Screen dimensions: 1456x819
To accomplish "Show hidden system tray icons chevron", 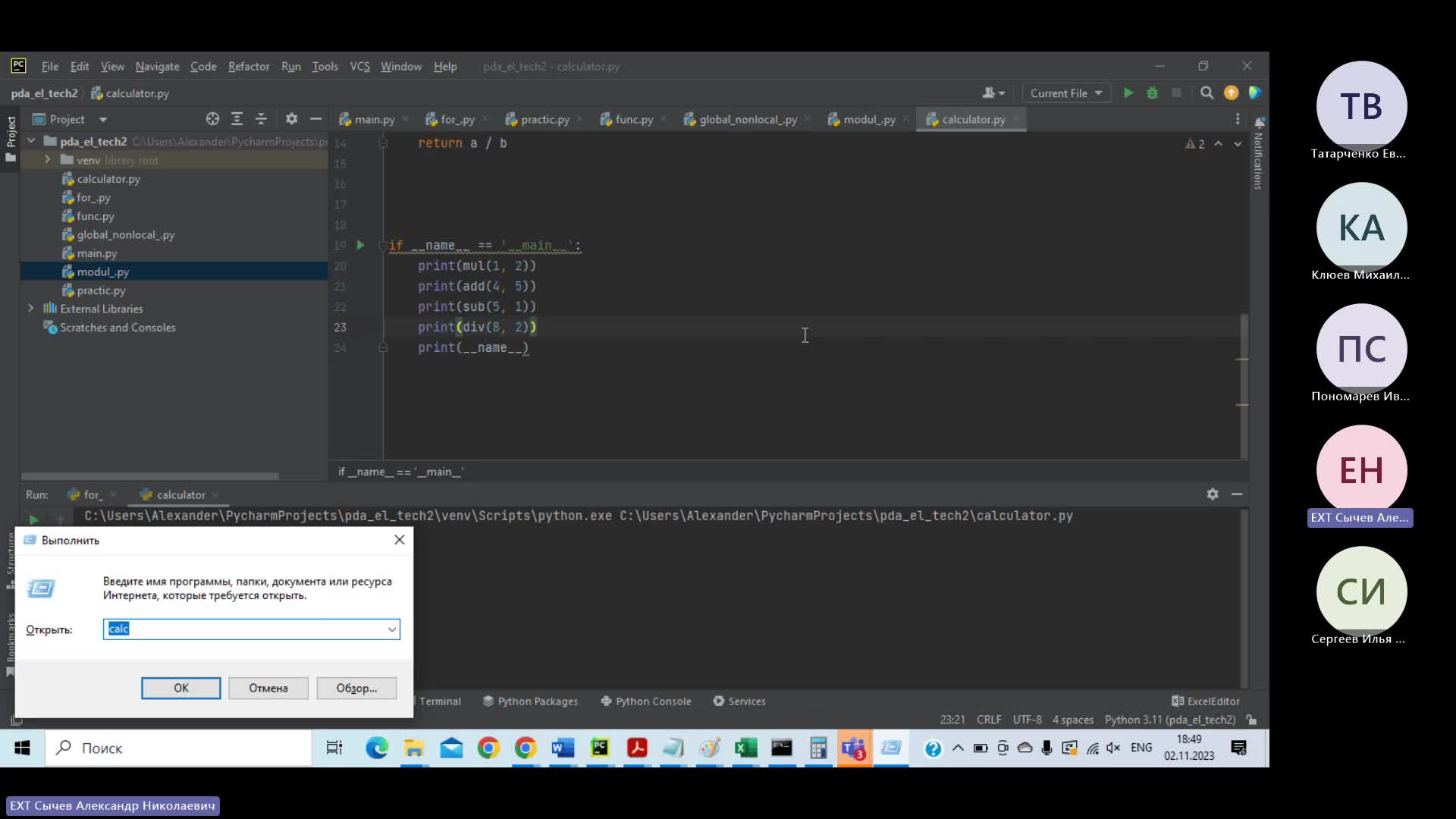I will (x=958, y=748).
